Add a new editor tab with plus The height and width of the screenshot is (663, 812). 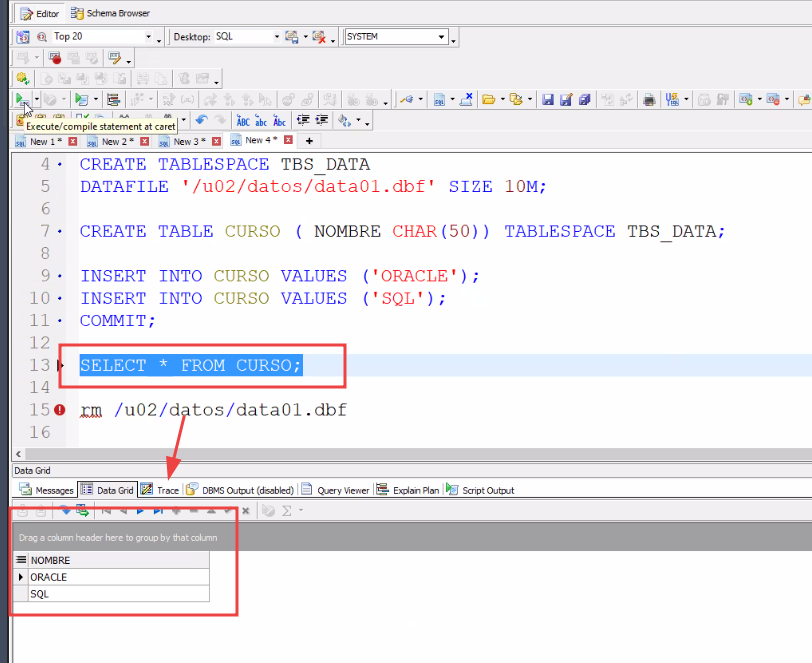(x=309, y=141)
